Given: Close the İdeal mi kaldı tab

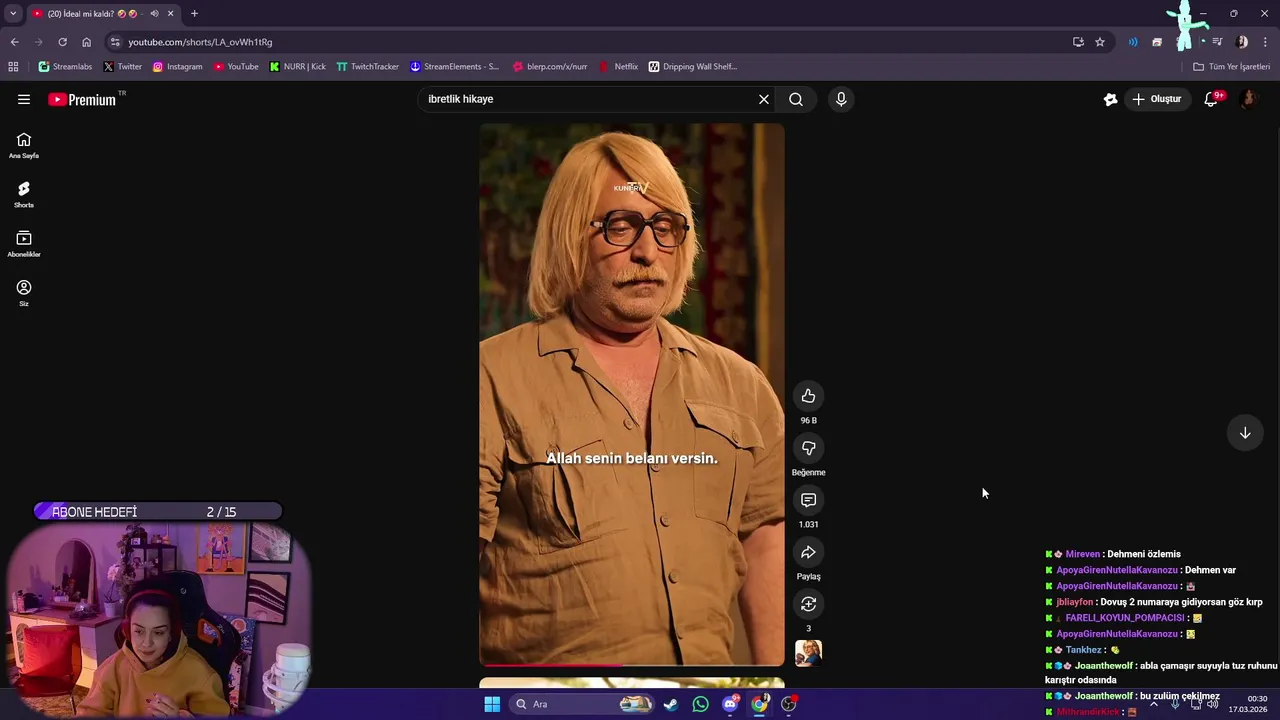Looking at the screenshot, I should [x=170, y=13].
